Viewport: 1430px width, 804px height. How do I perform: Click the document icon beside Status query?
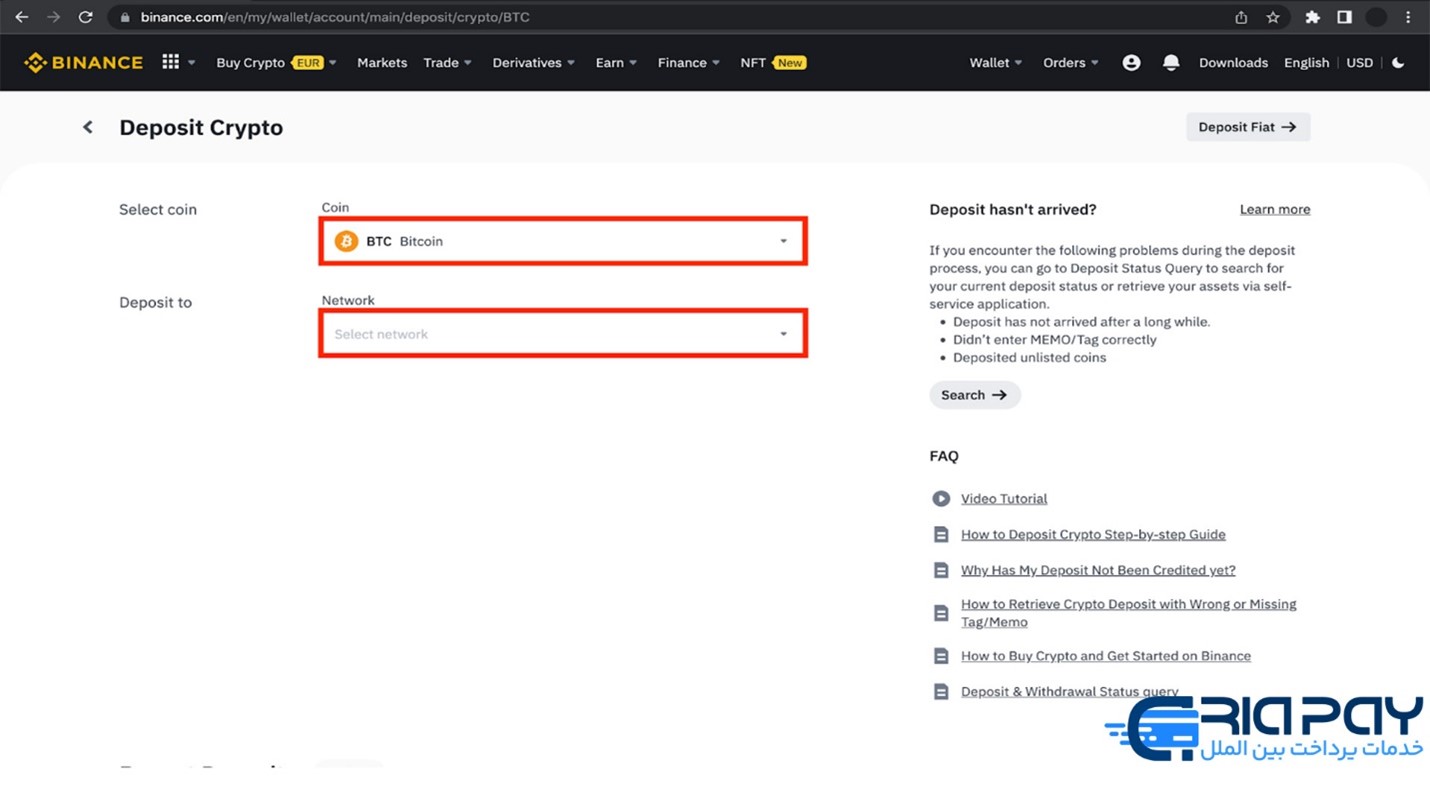click(x=941, y=692)
